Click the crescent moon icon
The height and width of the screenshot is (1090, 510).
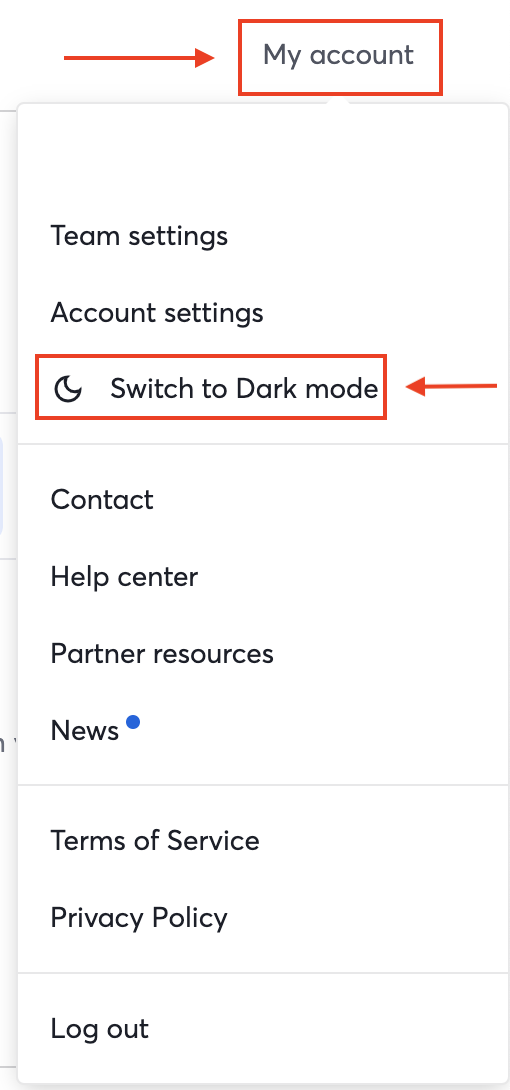pyautogui.click(x=69, y=389)
